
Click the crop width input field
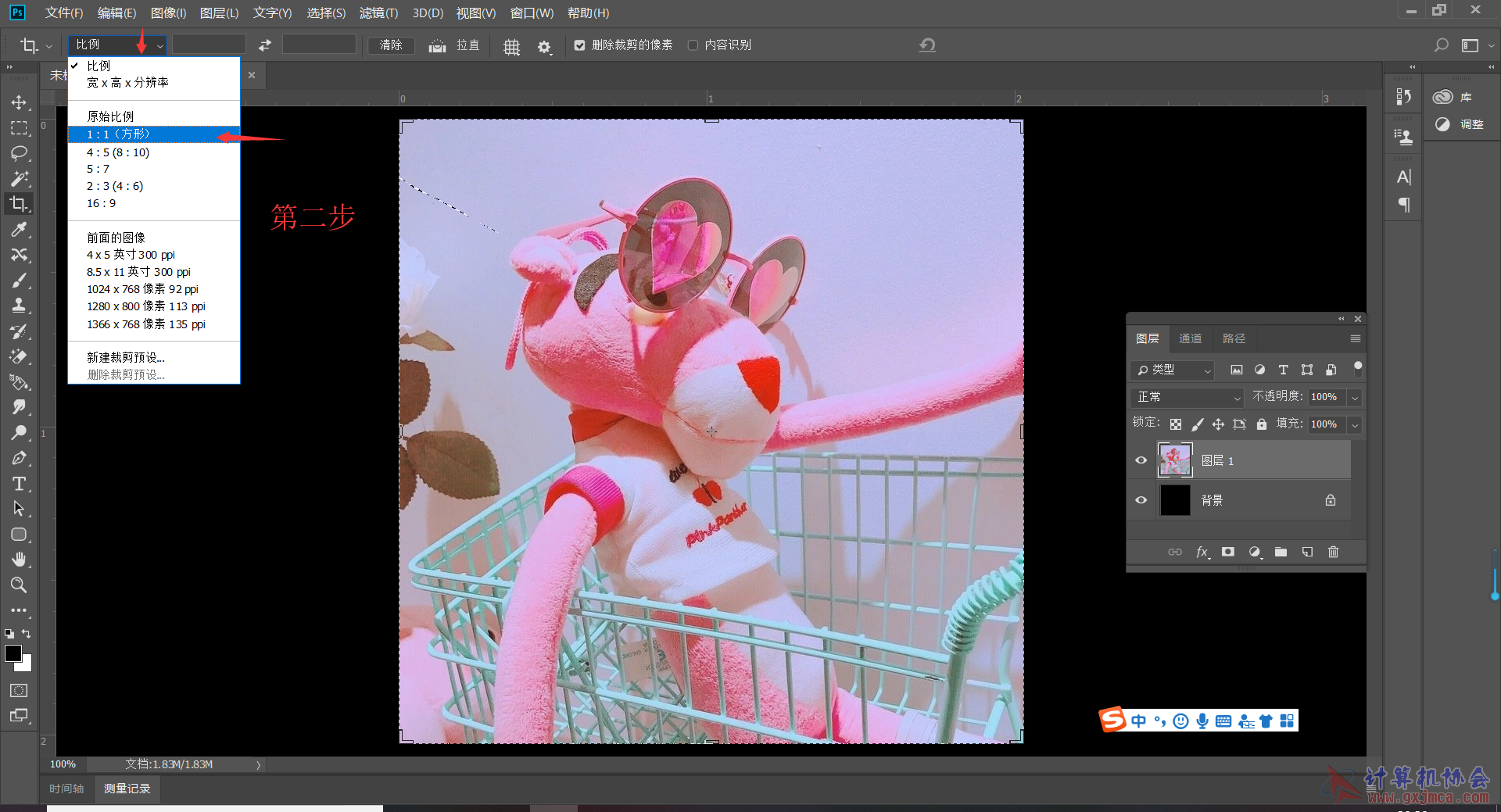point(209,45)
